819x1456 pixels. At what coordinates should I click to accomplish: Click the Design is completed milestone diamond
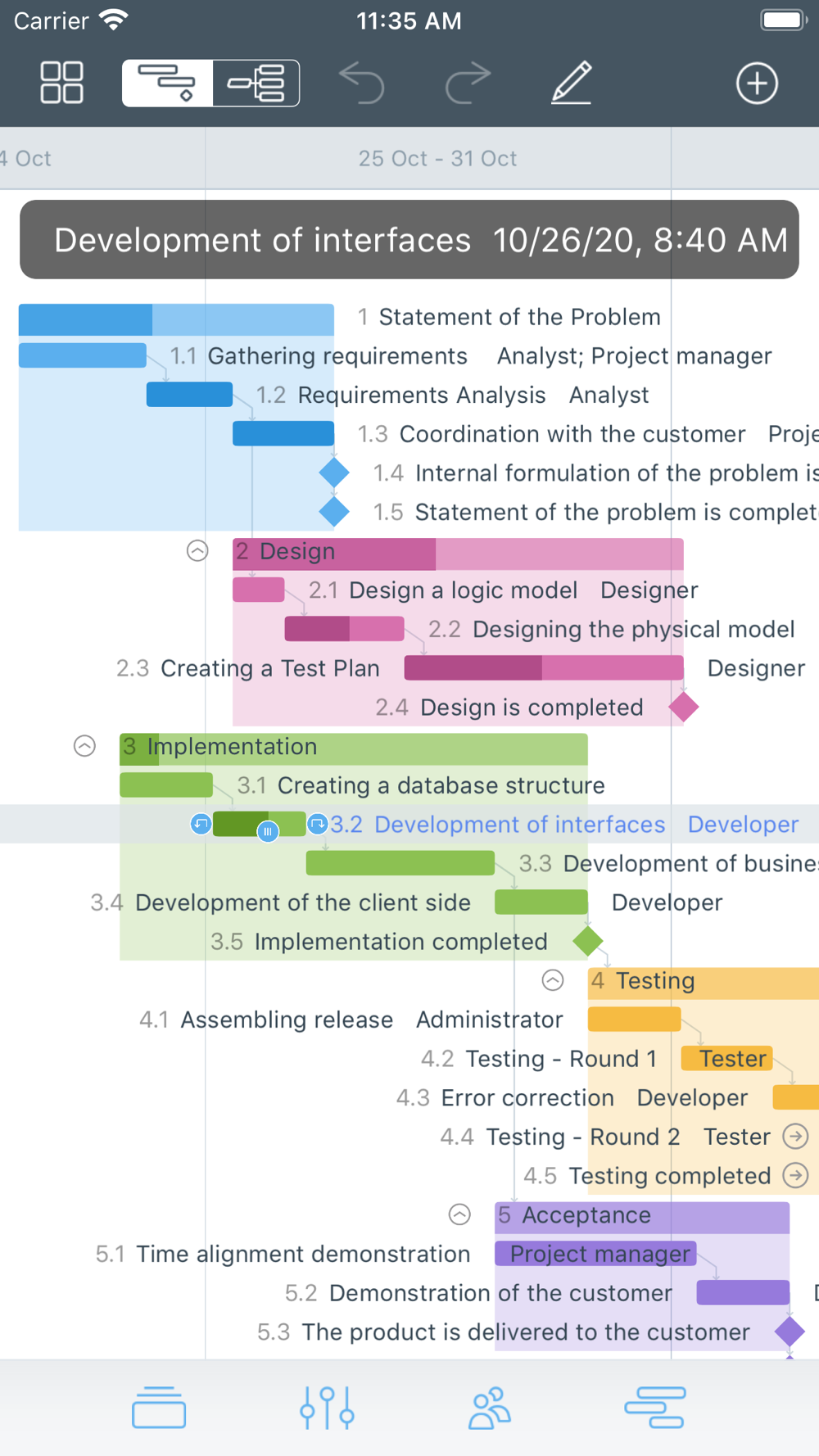[x=683, y=707]
